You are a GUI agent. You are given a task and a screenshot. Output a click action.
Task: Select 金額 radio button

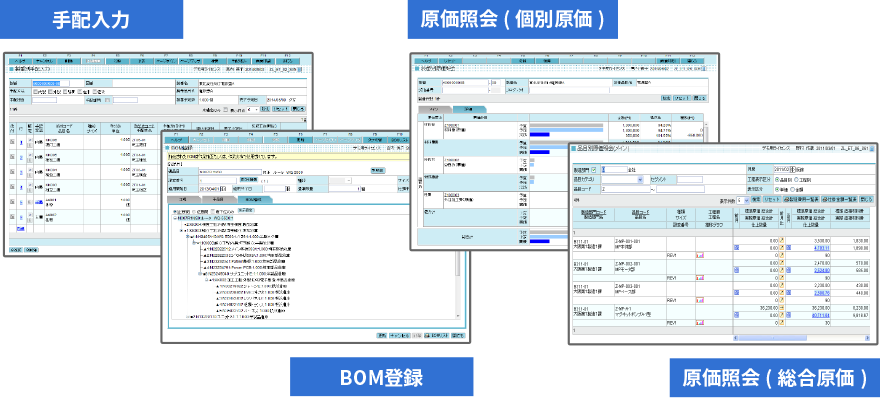pos(792,190)
